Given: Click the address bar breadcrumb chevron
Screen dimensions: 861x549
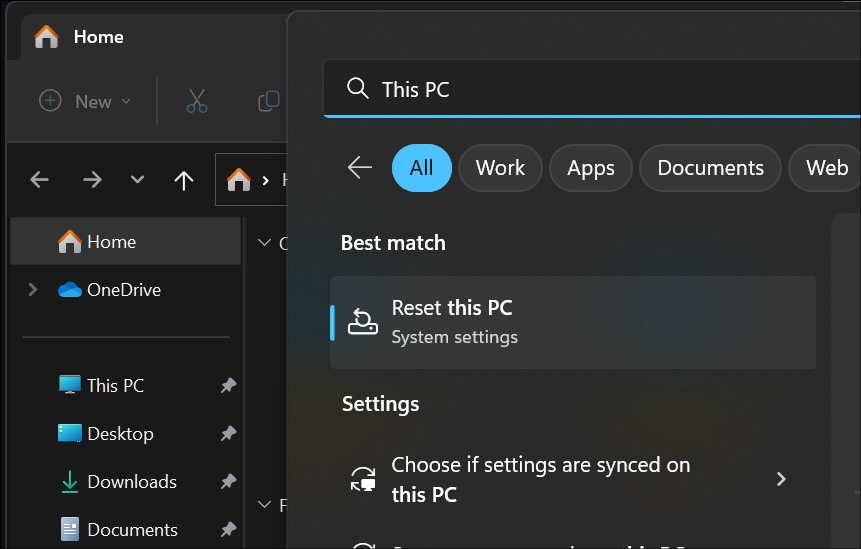Looking at the screenshot, I should (x=266, y=180).
